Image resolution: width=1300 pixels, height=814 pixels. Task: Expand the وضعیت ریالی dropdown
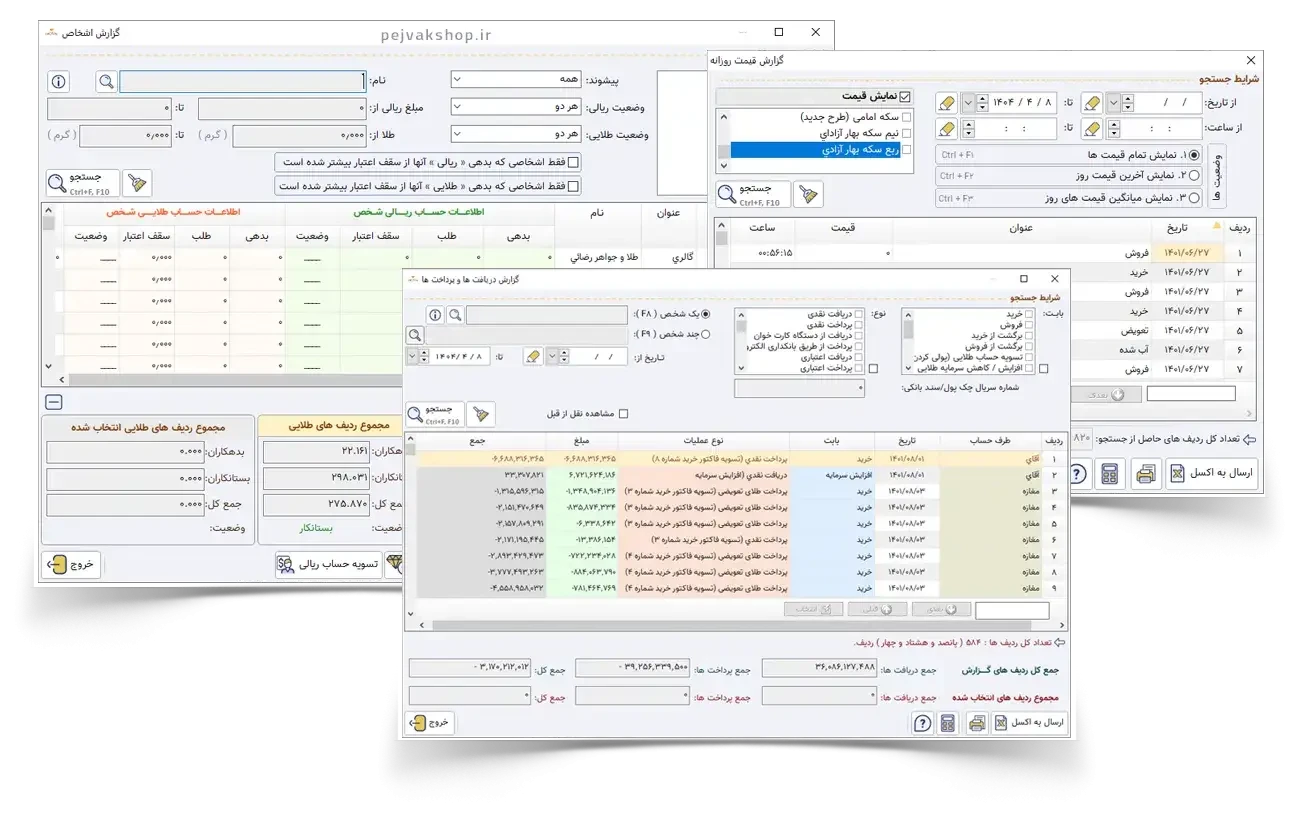515,107
